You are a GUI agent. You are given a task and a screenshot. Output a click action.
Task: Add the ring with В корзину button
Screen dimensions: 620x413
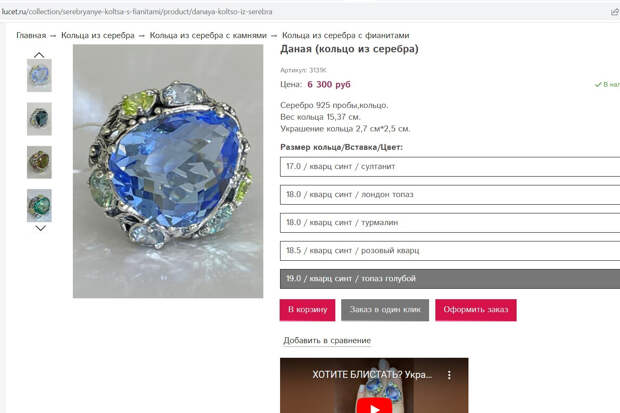click(x=307, y=310)
